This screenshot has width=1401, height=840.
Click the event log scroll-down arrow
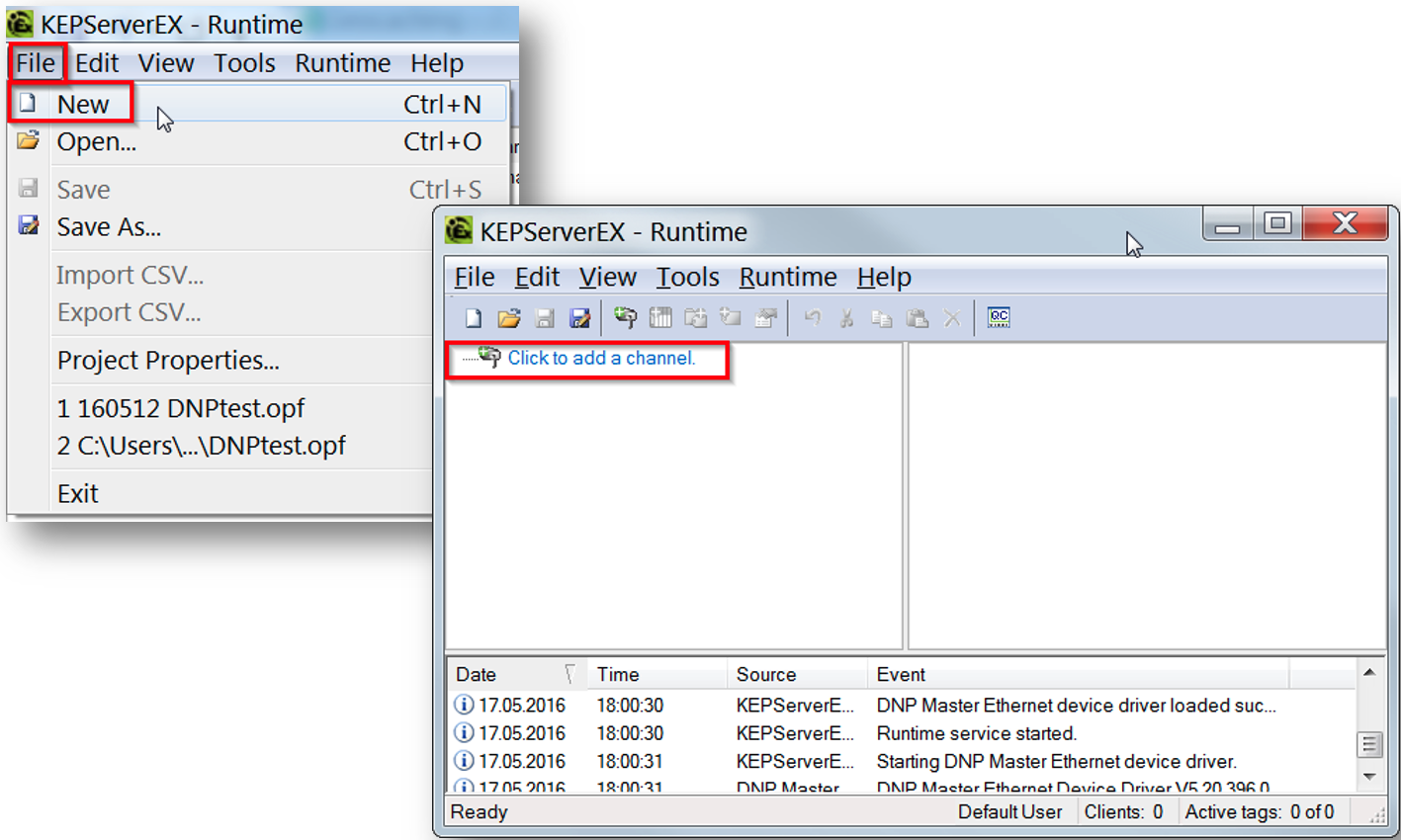tap(1369, 777)
